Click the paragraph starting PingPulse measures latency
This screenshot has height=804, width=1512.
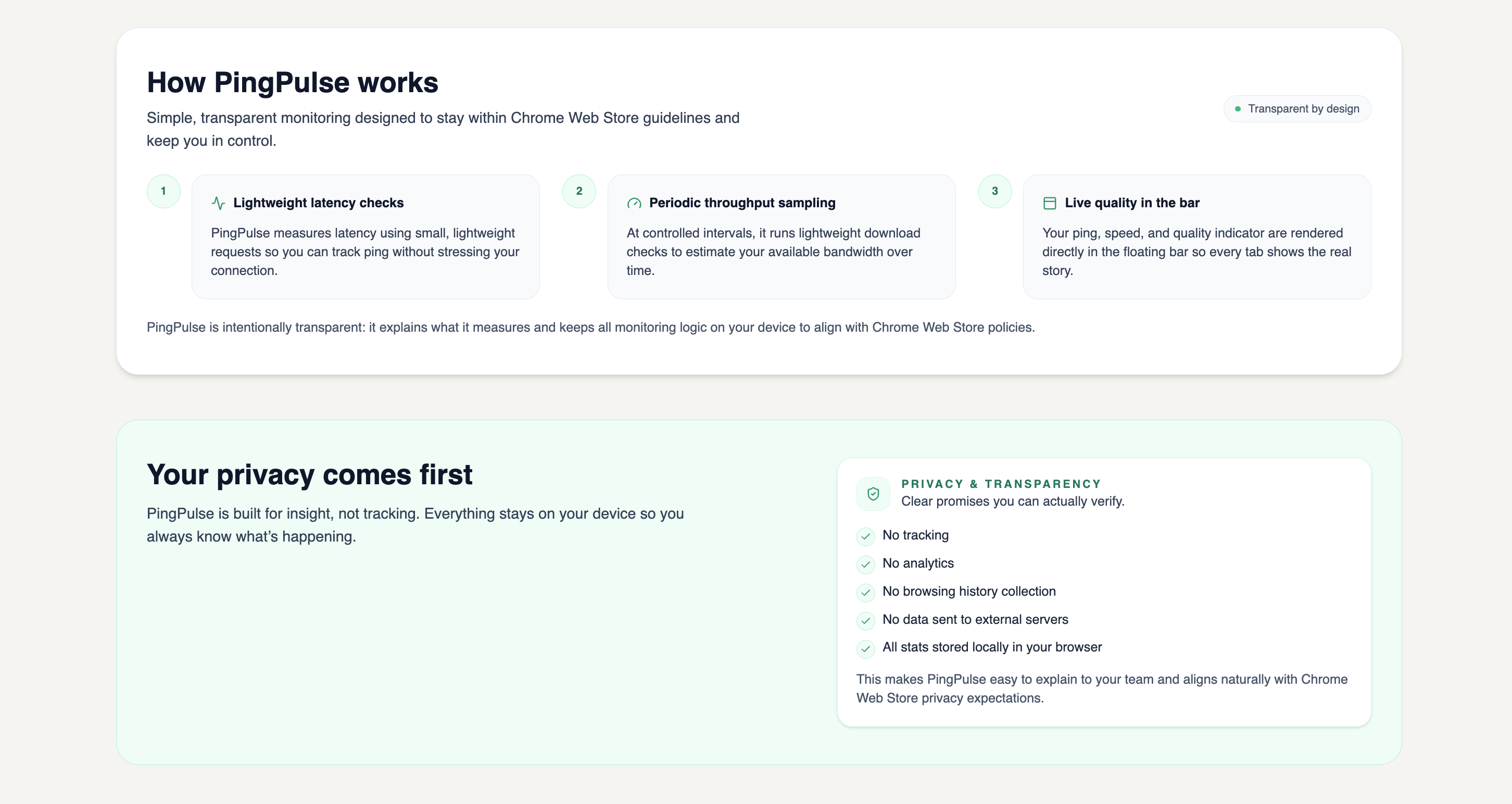[365, 252]
